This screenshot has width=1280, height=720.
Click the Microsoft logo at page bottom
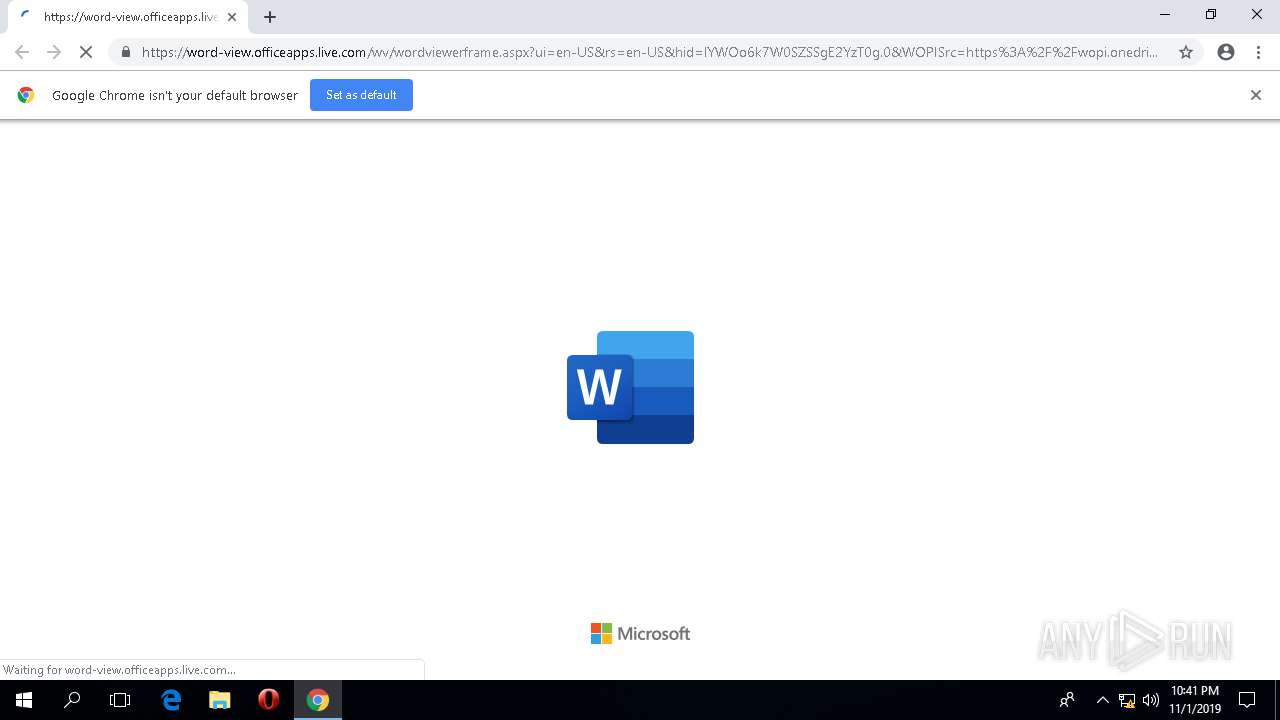640,633
